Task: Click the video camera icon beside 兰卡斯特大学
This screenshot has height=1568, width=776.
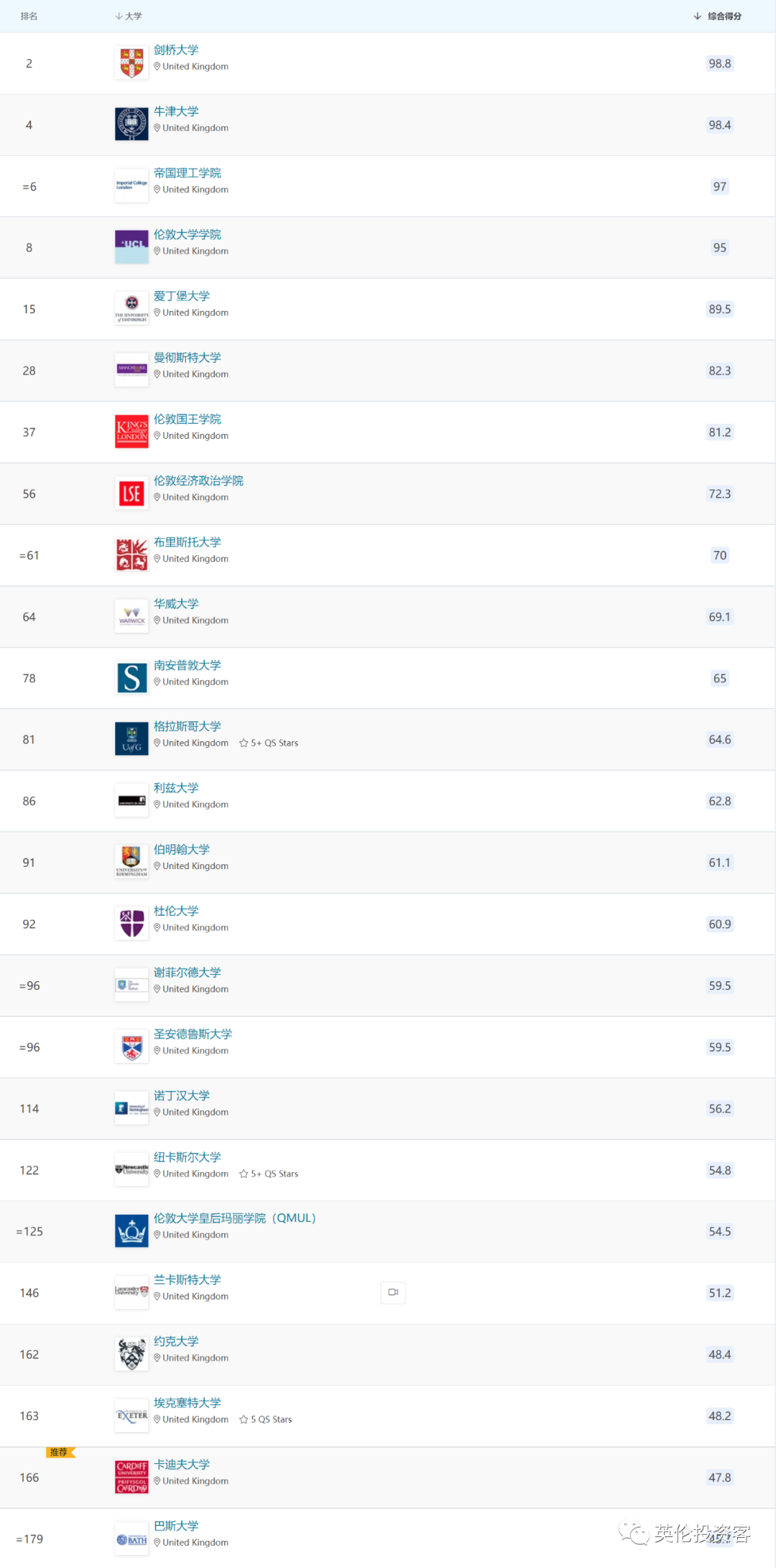Action: pyautogui.click(x=393, y=1292)
